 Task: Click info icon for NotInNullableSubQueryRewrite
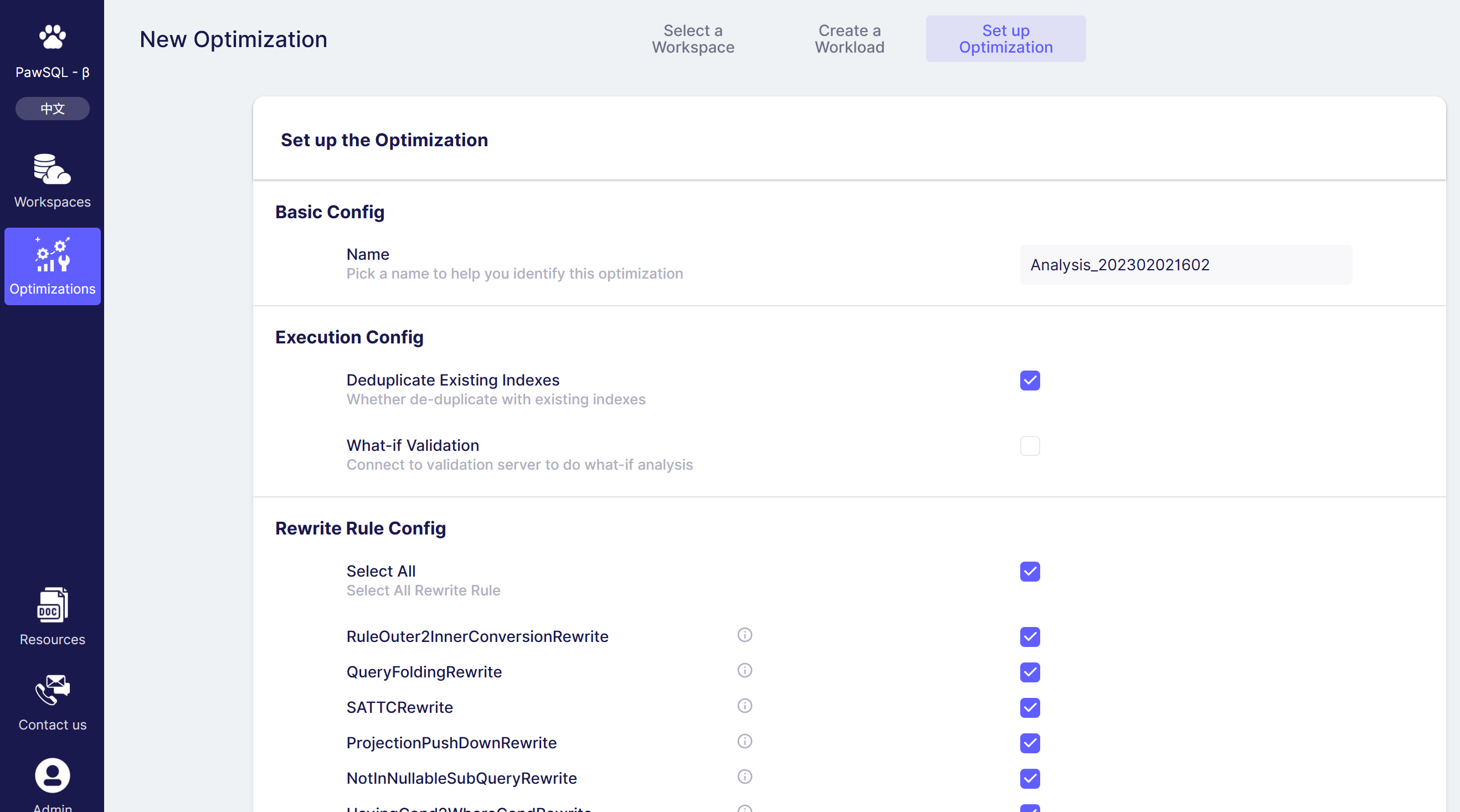[x=744, y=777]
